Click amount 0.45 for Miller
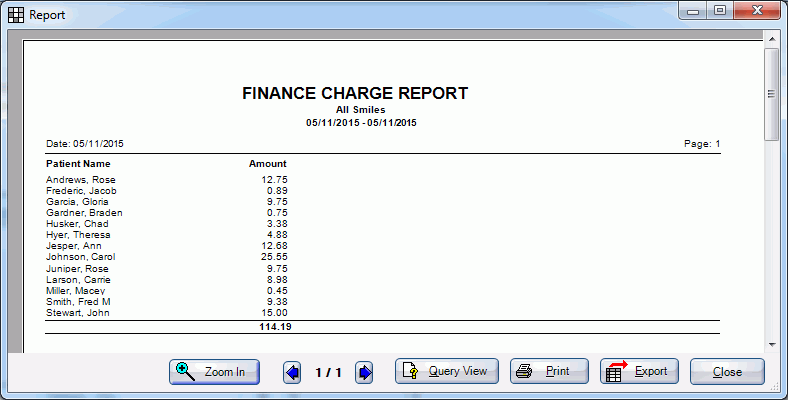The width and height of the screenshot is (788, 400). pos(277,291)
